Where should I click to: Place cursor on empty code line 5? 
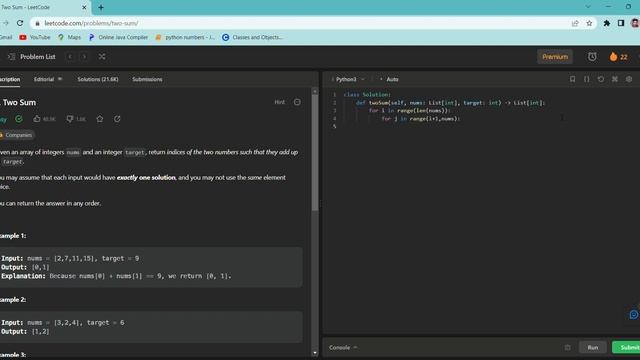(486, 127)
